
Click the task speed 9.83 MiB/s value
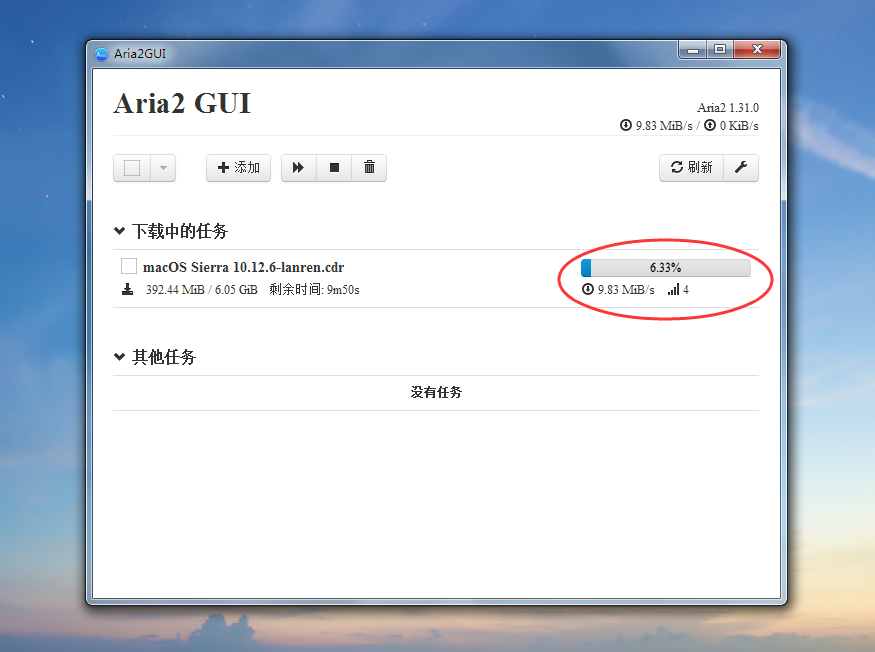pyautogui.click(x=626, y=290)
